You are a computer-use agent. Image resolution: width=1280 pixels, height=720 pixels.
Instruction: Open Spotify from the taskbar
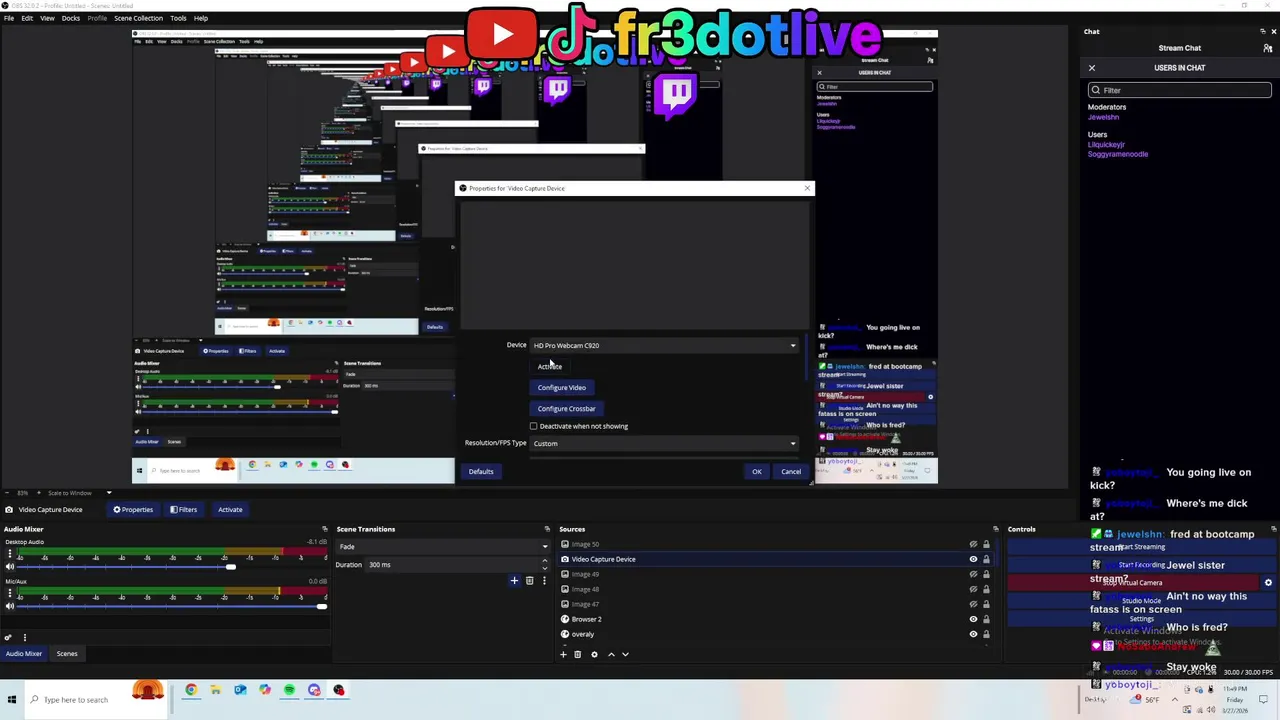click(x=289, y=690)
